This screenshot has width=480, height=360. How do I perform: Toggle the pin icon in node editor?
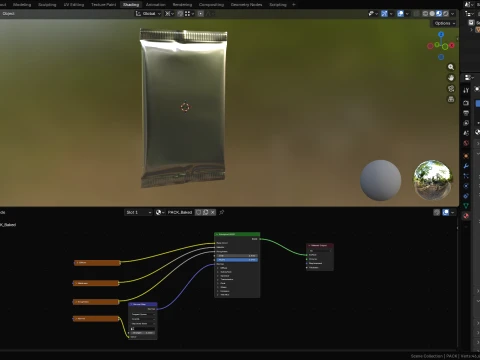tap(222, 212)
